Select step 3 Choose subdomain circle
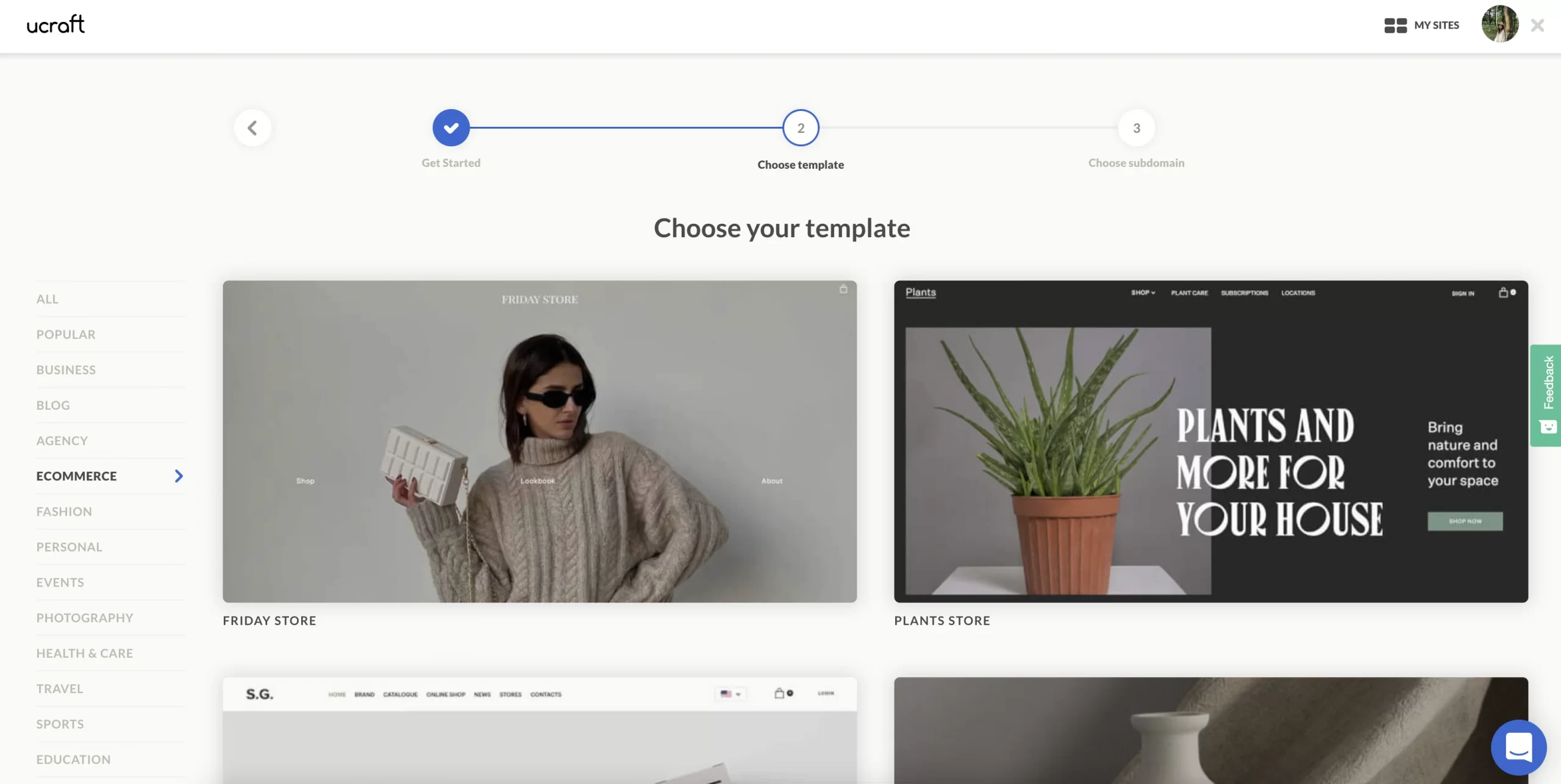 pos(1136,128)
